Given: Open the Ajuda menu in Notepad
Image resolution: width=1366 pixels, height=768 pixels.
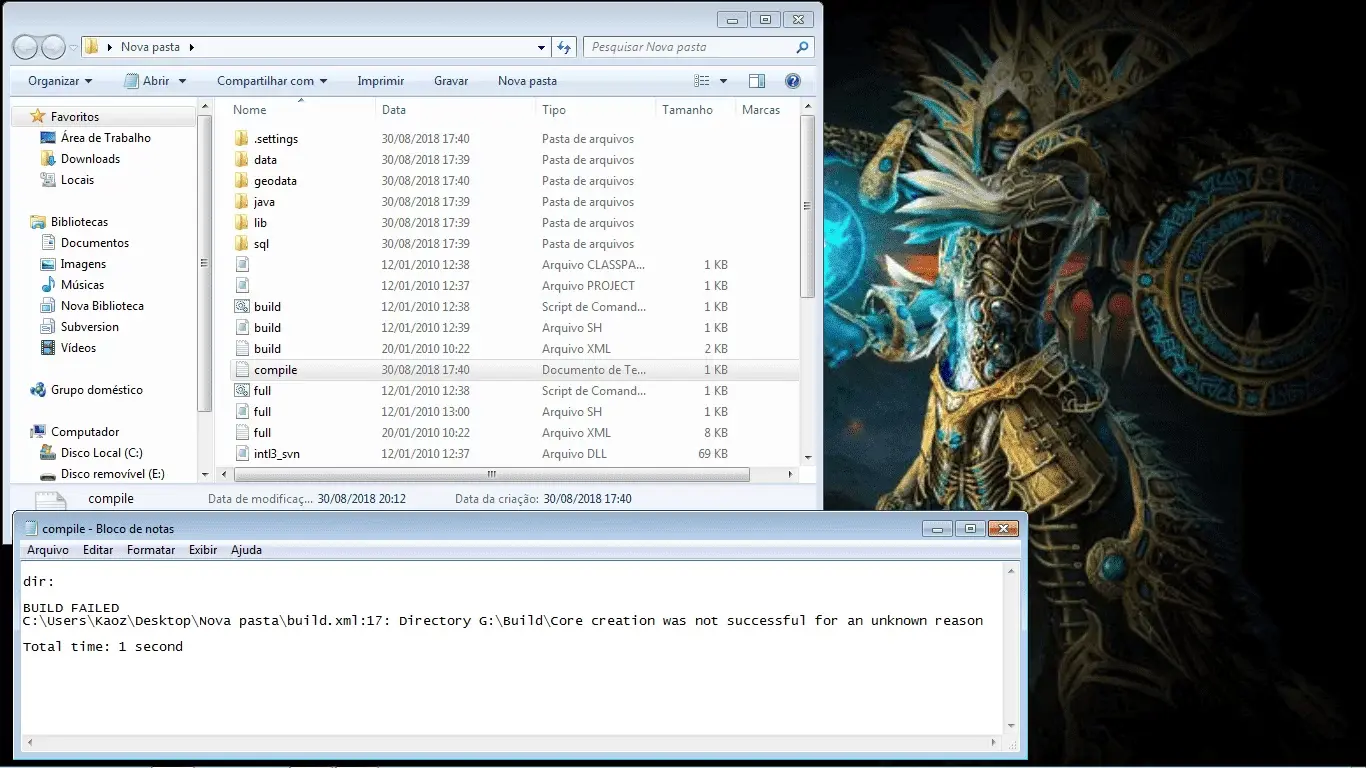Looking at the screenshot, I should tap(246, 550).
